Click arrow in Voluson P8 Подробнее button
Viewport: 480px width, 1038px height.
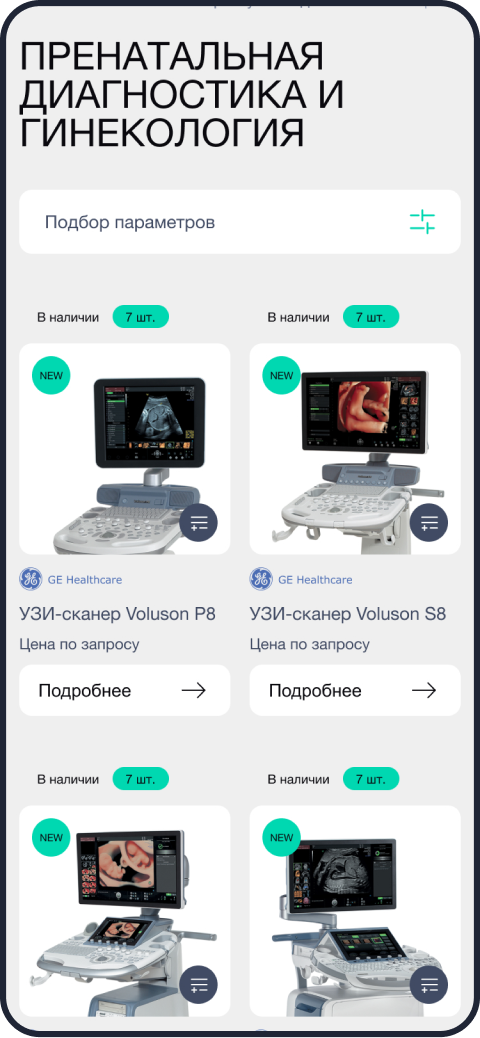(x=193, y=690)
